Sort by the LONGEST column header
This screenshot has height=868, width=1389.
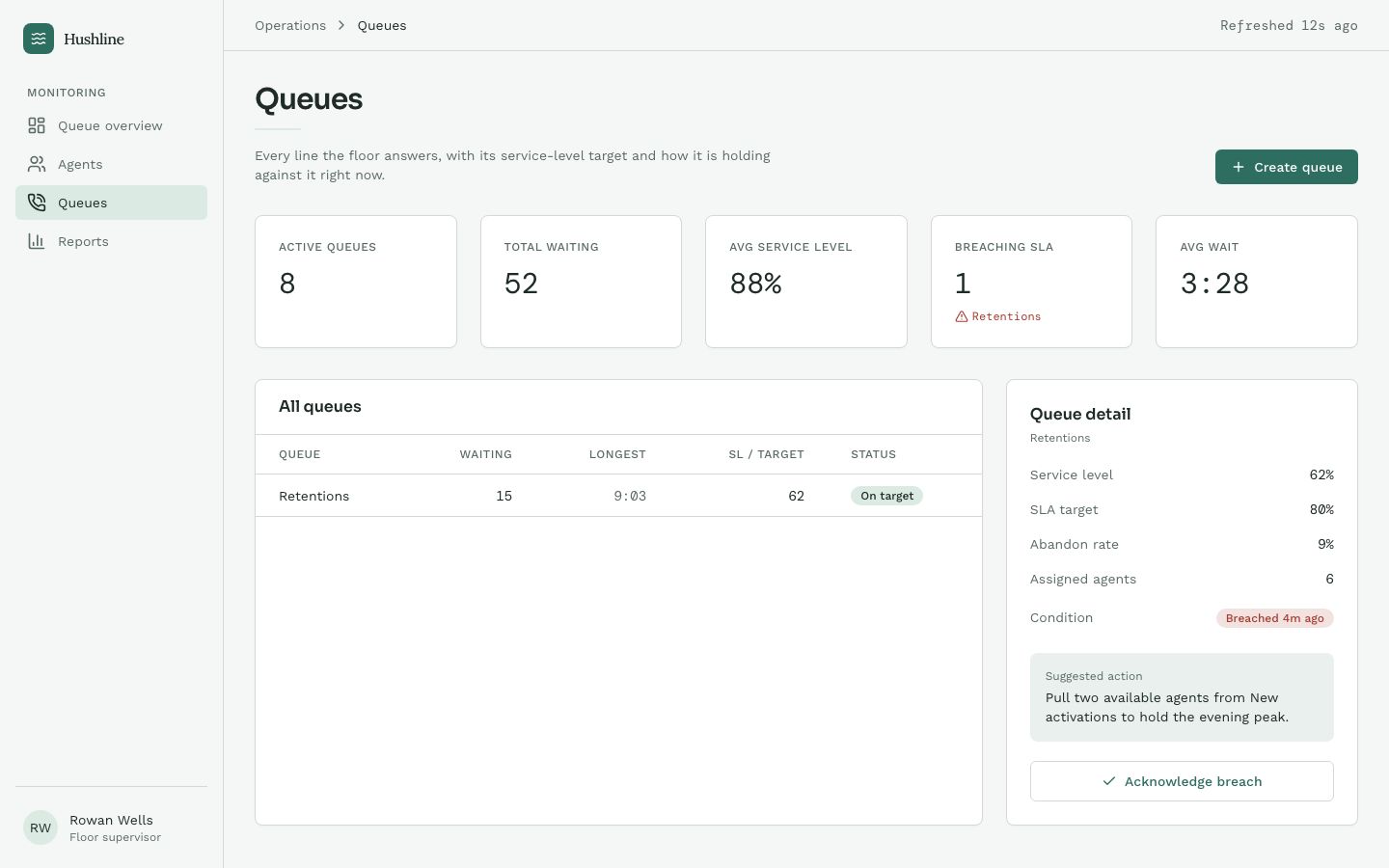[x=617, y=454]
